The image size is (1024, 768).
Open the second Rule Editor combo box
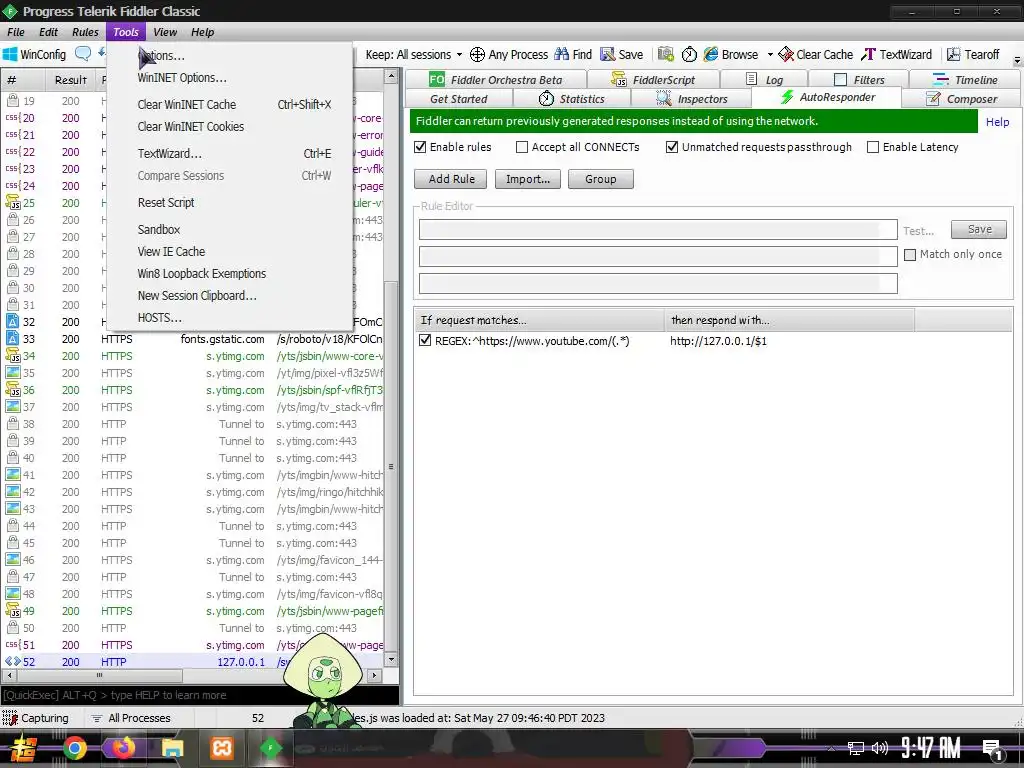[658, 256]
